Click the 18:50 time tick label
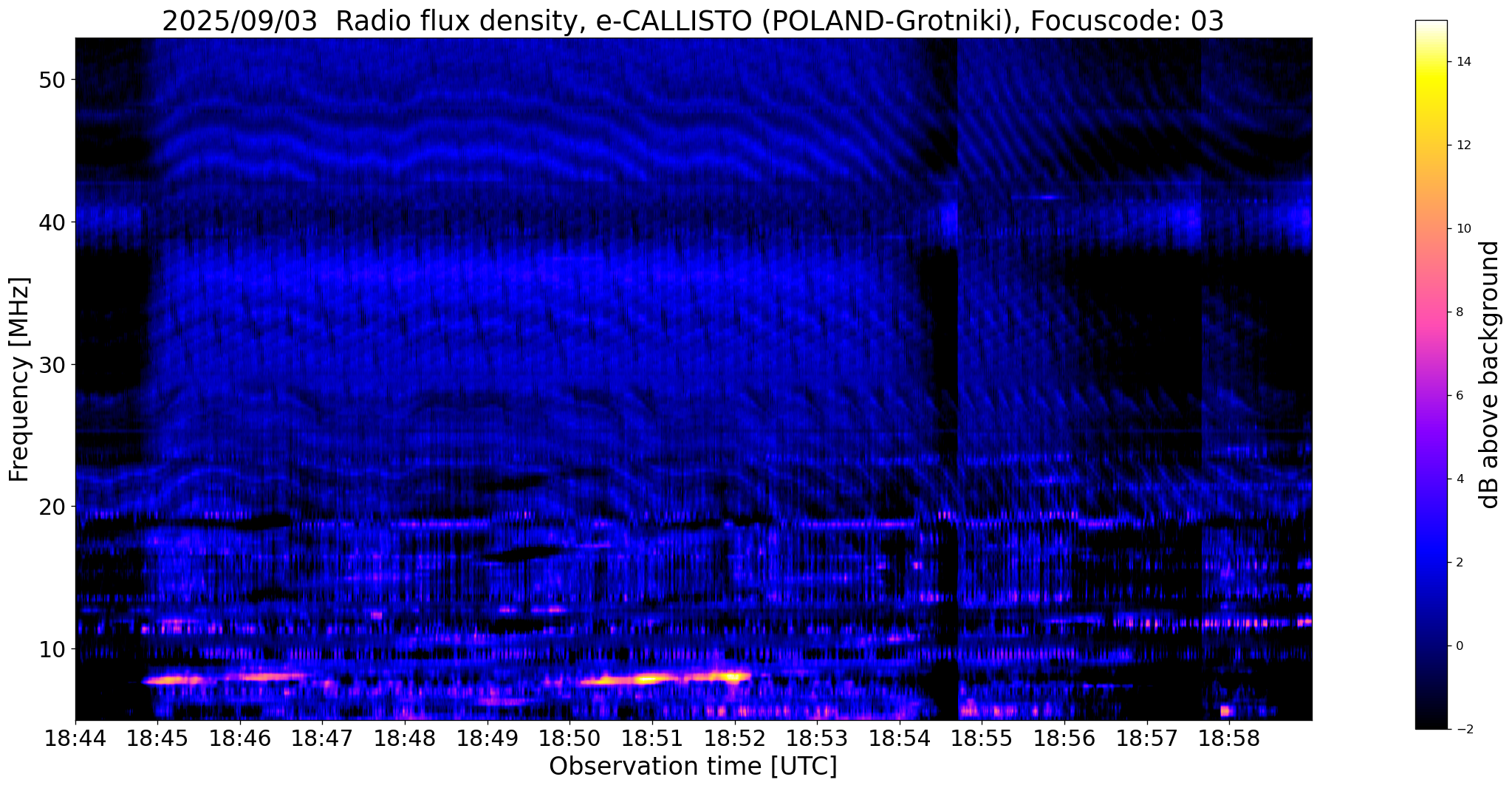Viewport: 1512px width, 788px height. click(x=569, y=740)
